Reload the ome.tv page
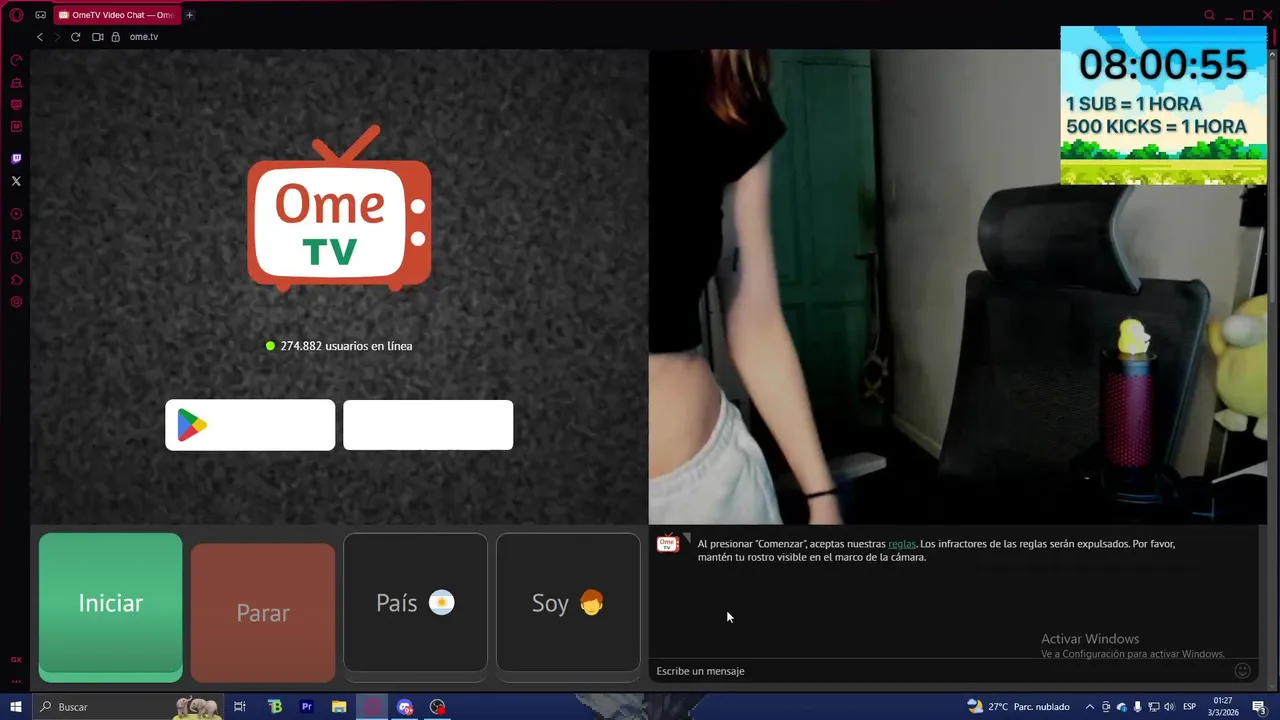1280x720 pixels. click(x=75, y=37)
